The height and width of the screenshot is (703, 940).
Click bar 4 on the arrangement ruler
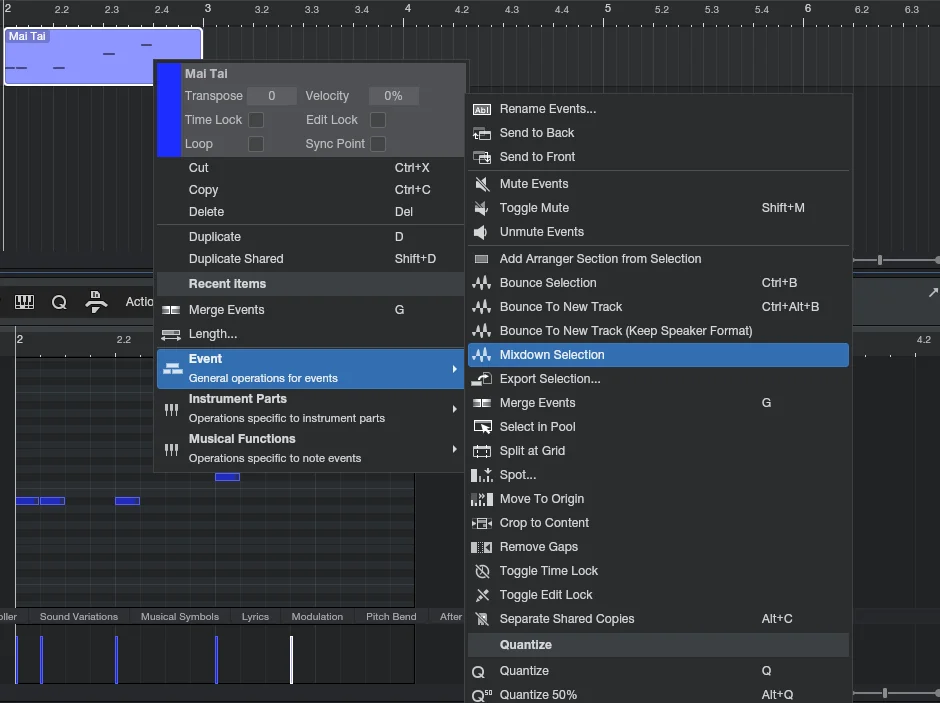point(408,8)
